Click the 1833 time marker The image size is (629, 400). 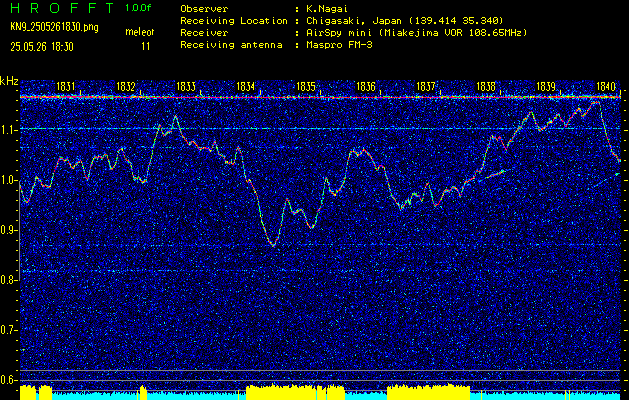point(186,87)
